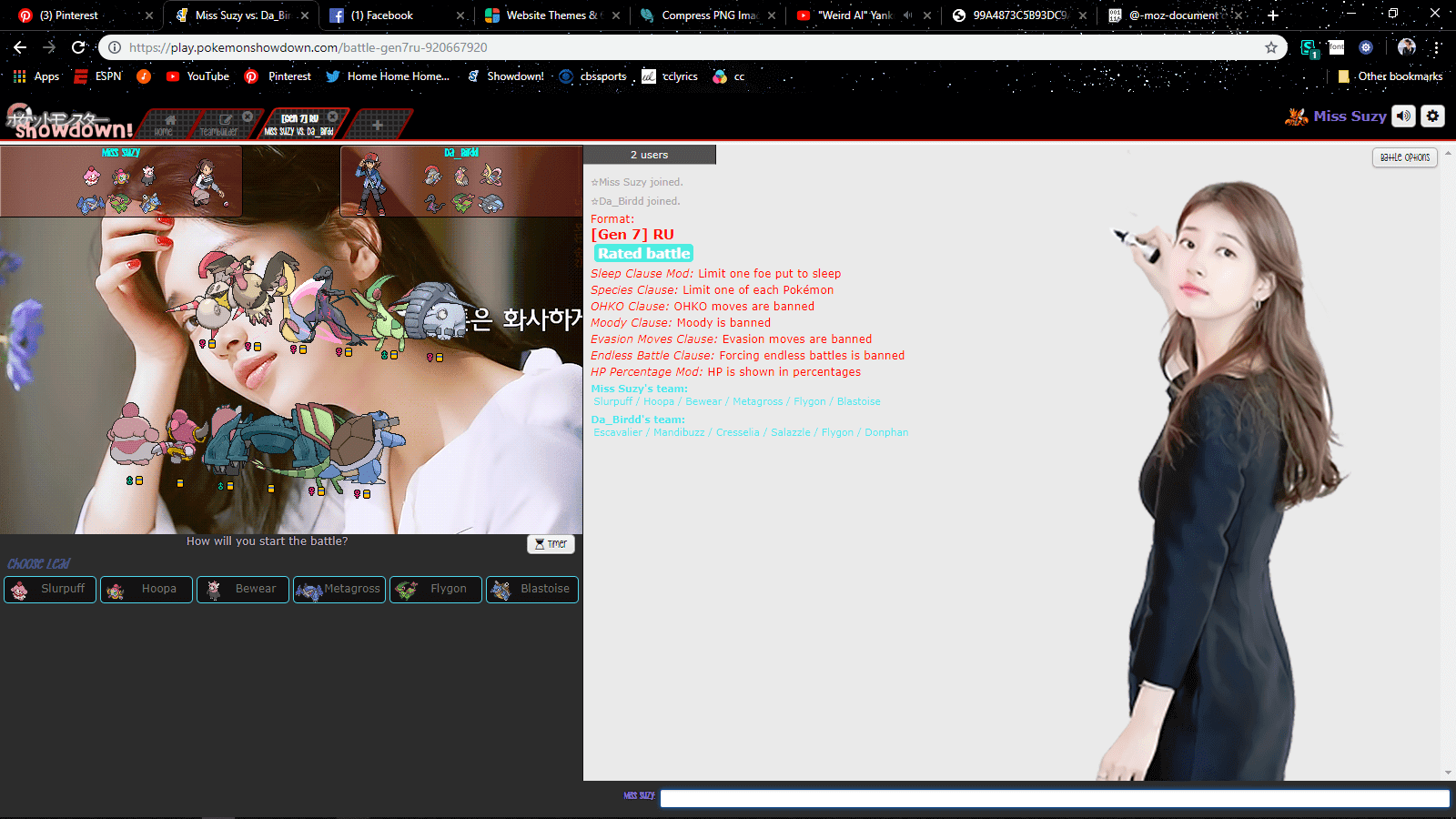
Task: Open the blue gear extension icon
Action: click(1366, 47)
